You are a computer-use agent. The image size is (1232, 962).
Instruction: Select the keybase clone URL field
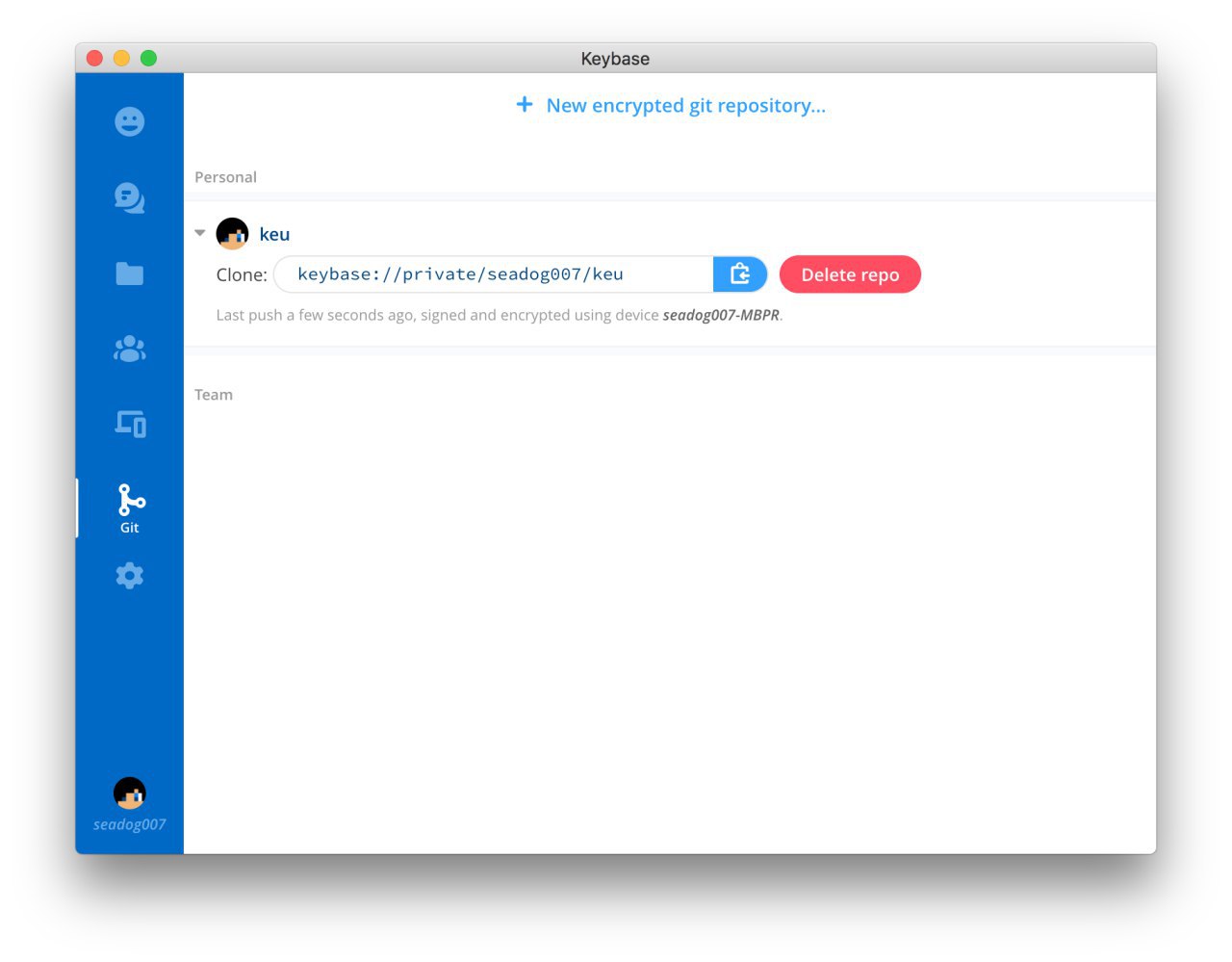[x=494, y=274]
